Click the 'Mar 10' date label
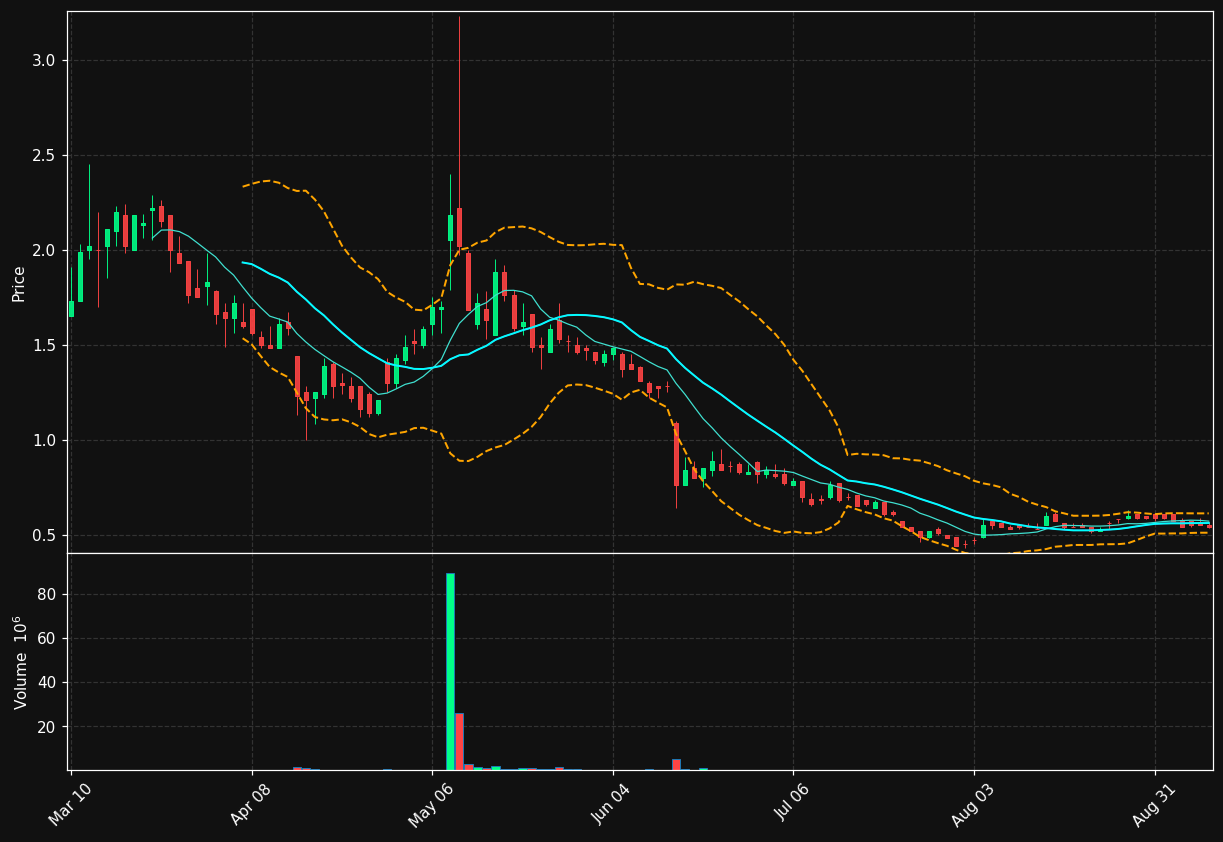The image size is (1223, 842). pyautogui.click(x=71, y=803)
